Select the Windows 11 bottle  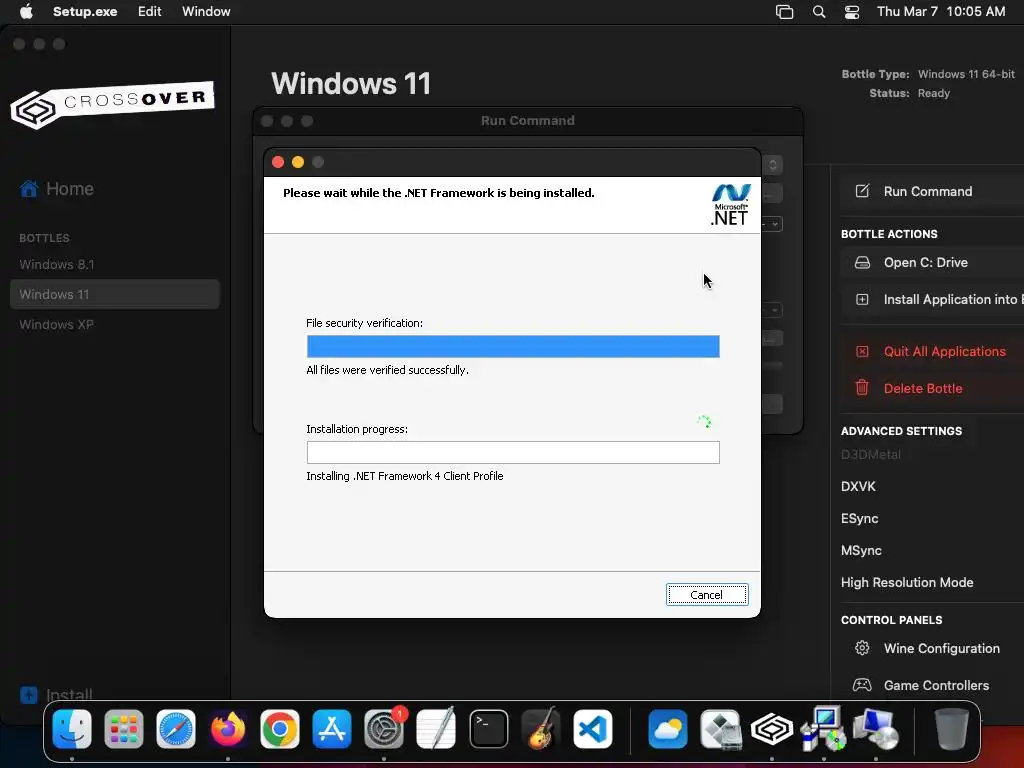[x=115, y=295]
